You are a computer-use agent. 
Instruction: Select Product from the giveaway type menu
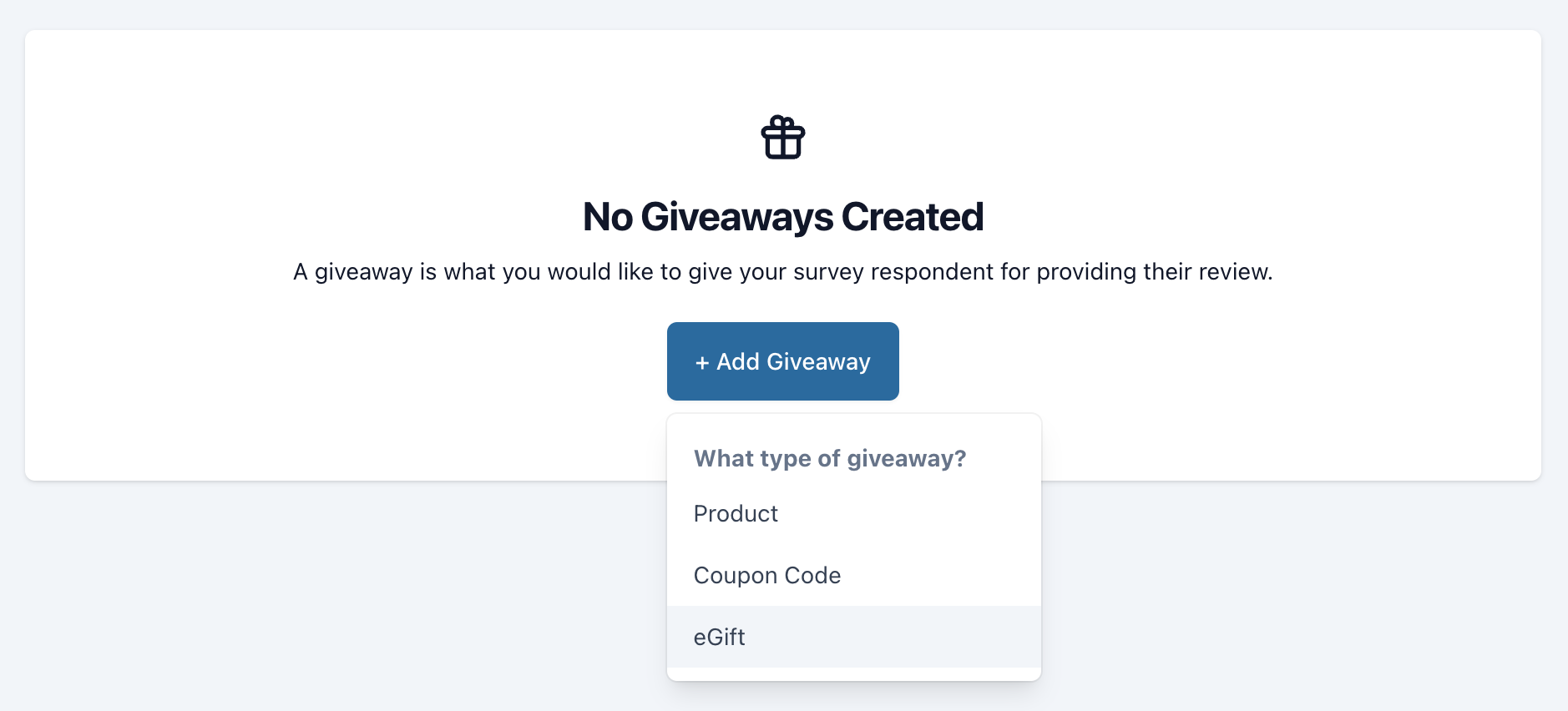(x=736, y=513)
